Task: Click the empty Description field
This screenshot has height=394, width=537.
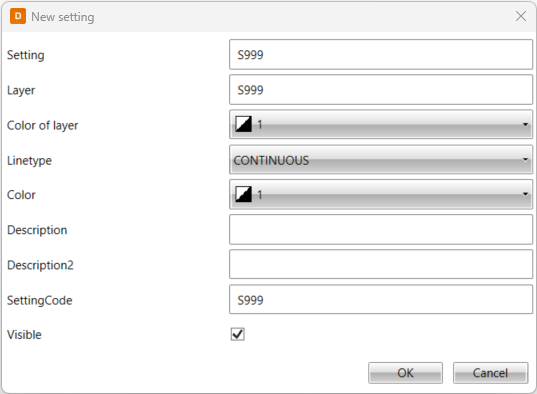Action: click(381, 230)
